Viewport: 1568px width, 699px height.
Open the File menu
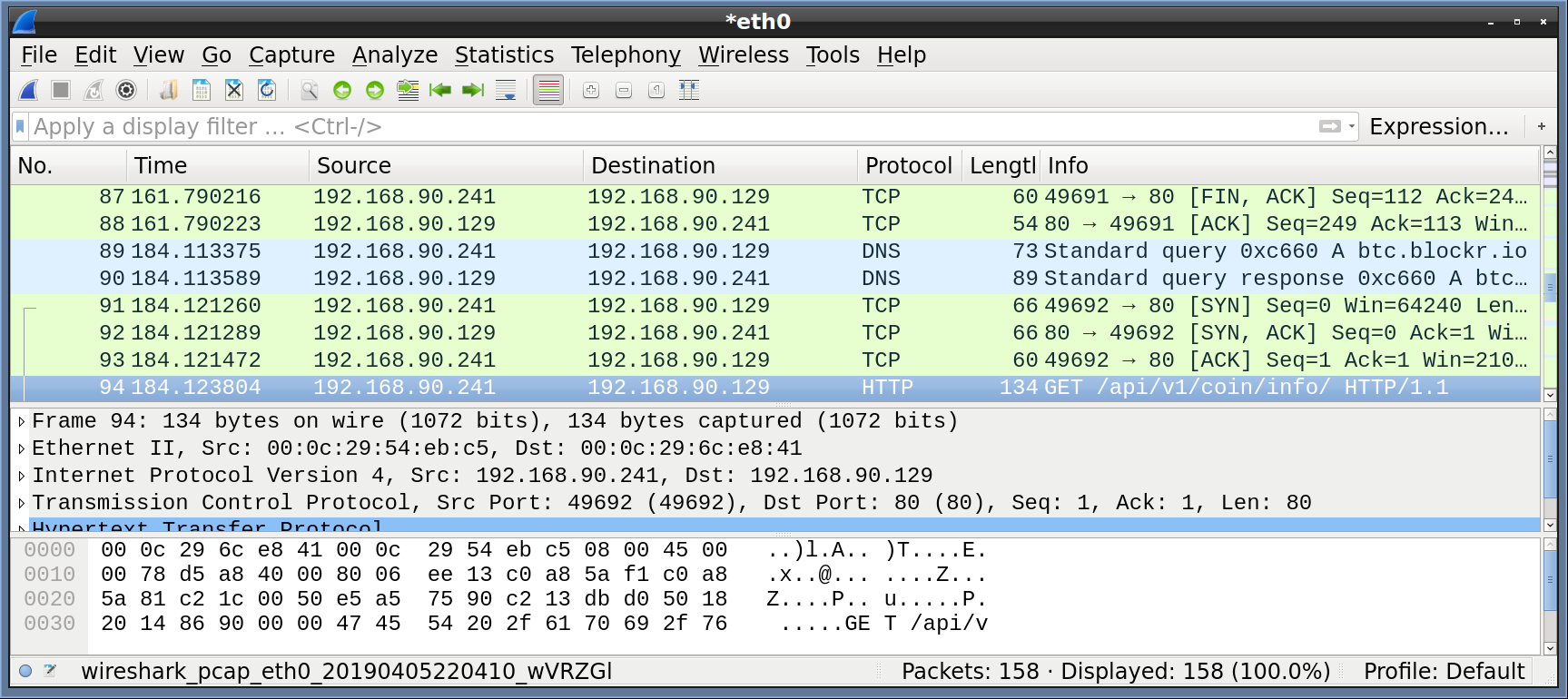click(39, 55)
